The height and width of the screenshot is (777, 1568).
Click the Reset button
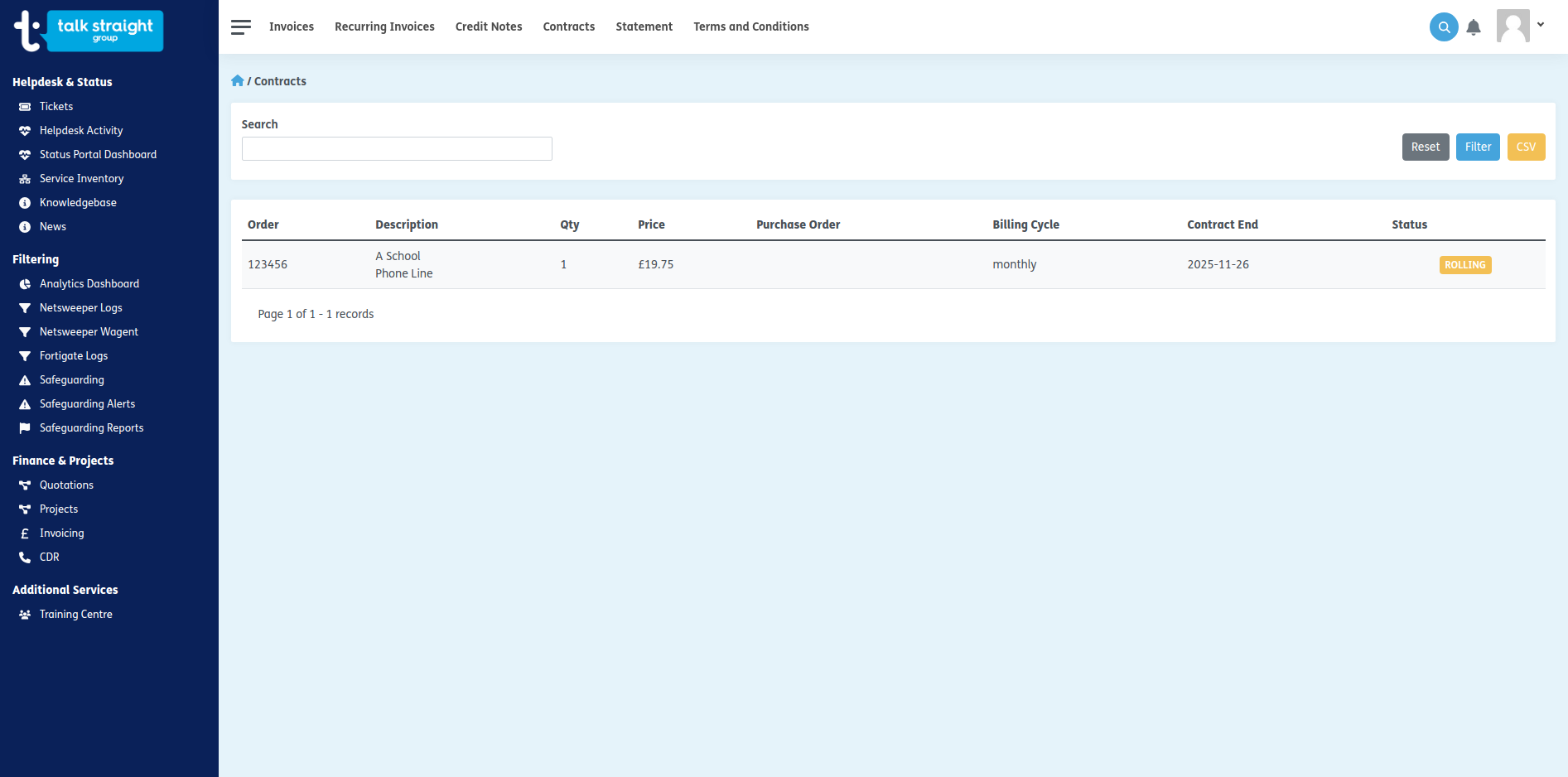coord(1426,147)
